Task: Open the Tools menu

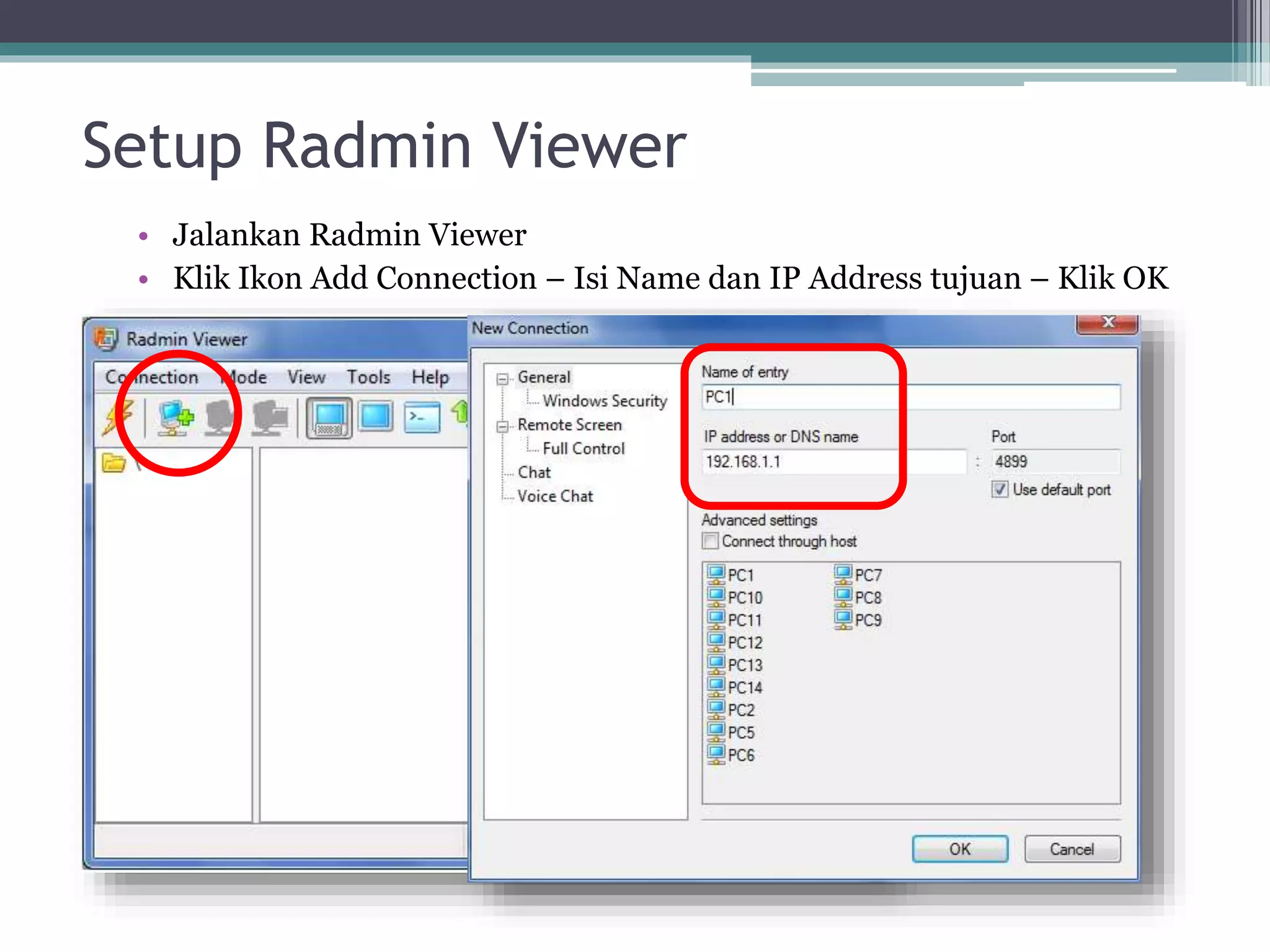Action: pos(368,377)
